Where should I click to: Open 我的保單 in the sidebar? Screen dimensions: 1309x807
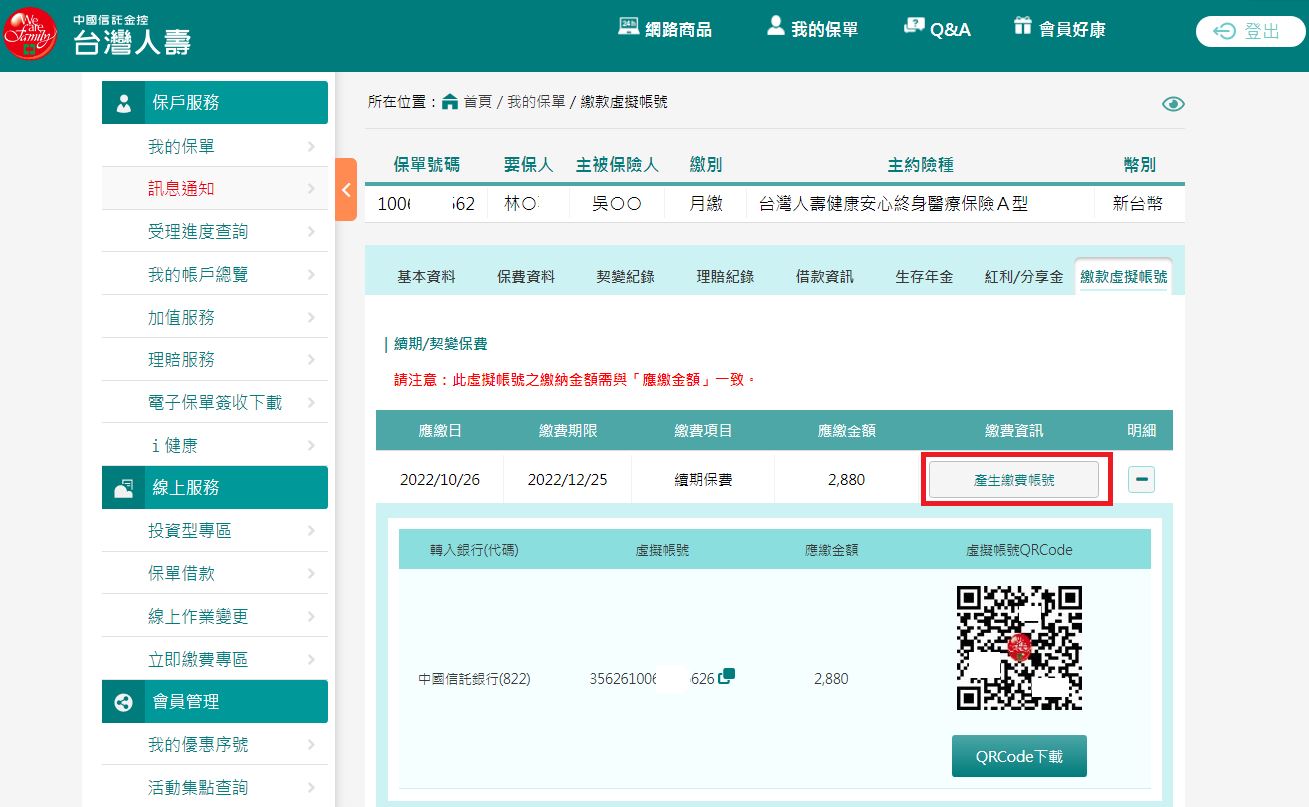tap(215, 147)
